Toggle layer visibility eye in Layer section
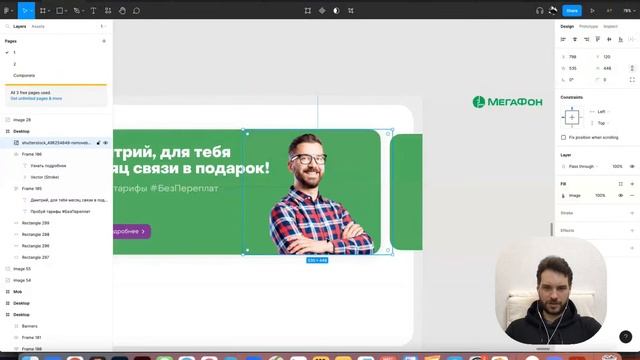 click(x=632, y=167)
